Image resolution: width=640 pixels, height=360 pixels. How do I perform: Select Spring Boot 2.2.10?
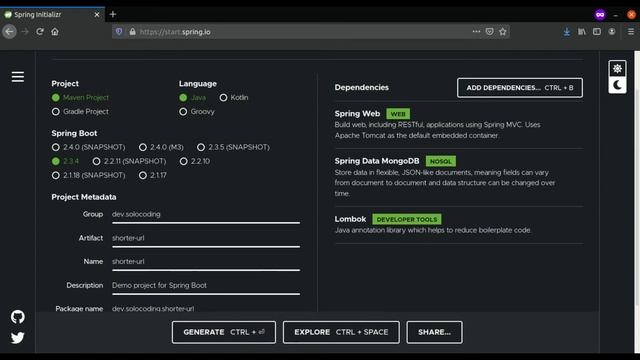pos(195,161)
